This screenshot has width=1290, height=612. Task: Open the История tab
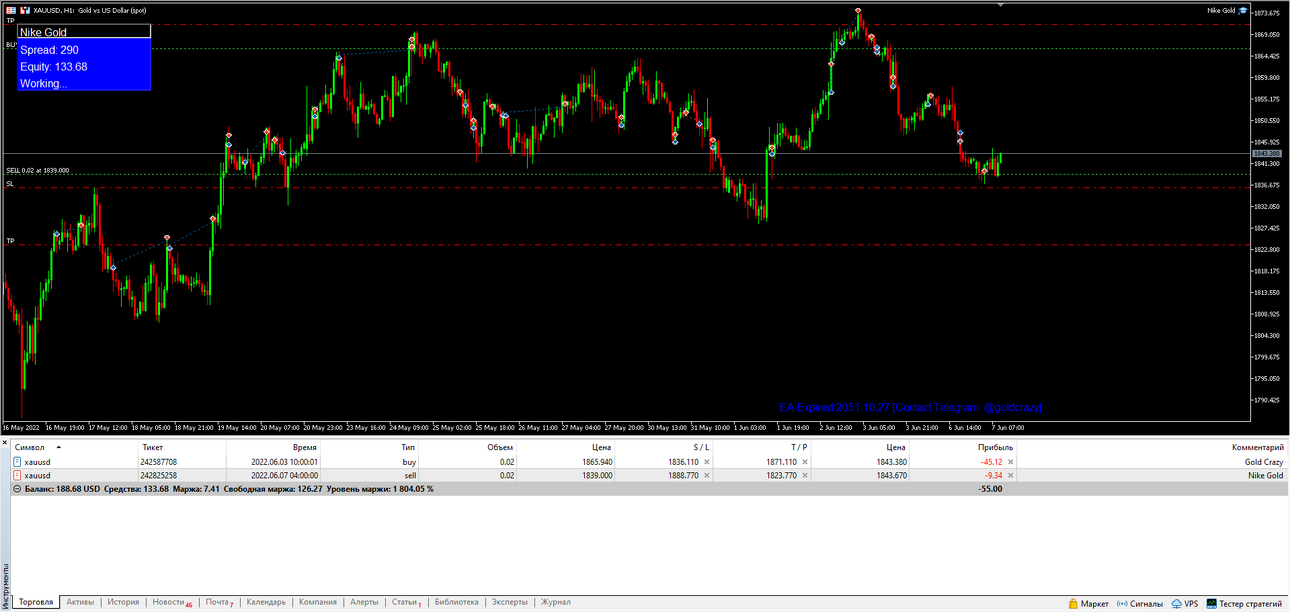pos(123,603)
